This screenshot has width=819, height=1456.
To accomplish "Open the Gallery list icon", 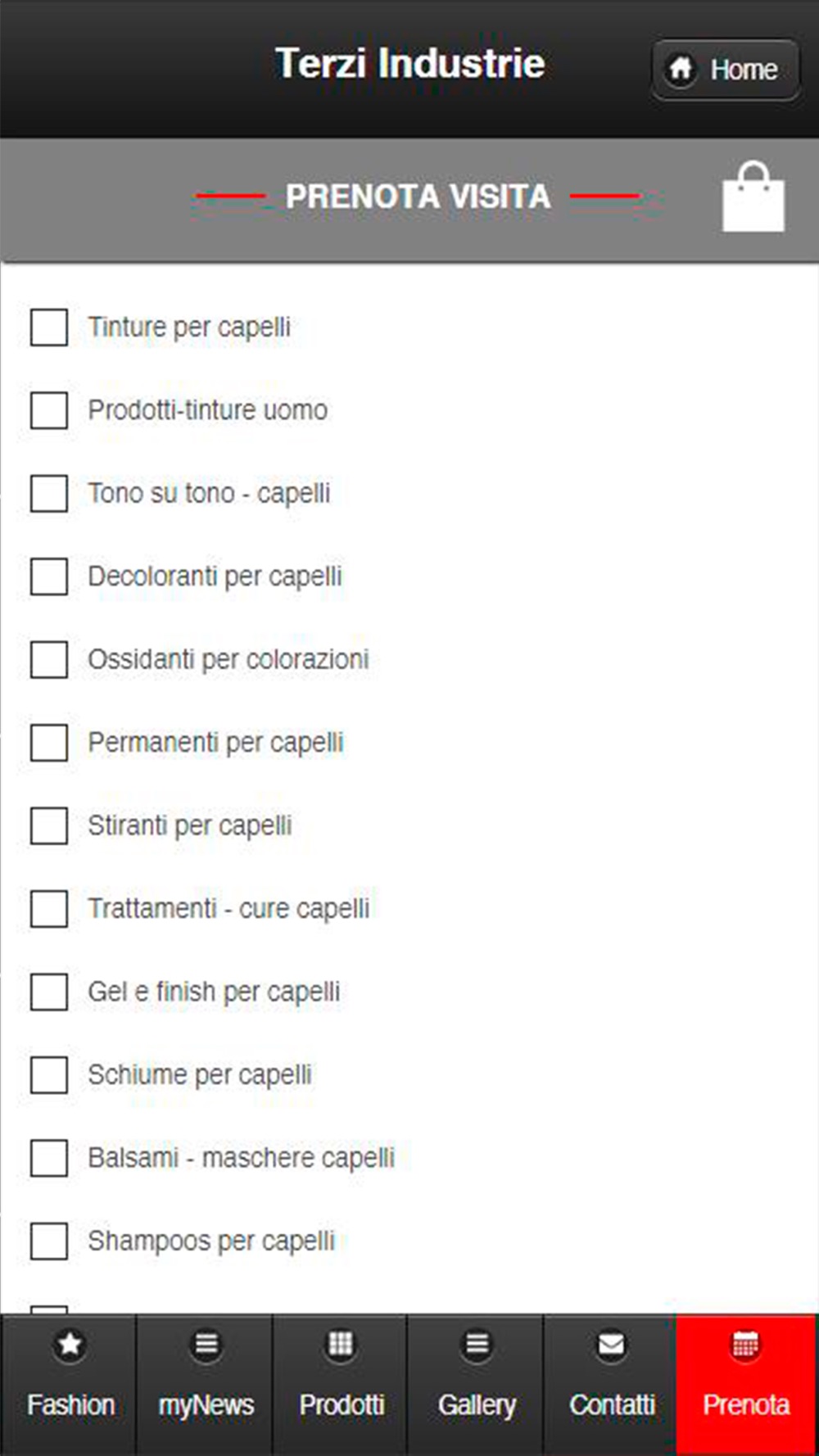I will point(477,1345).
